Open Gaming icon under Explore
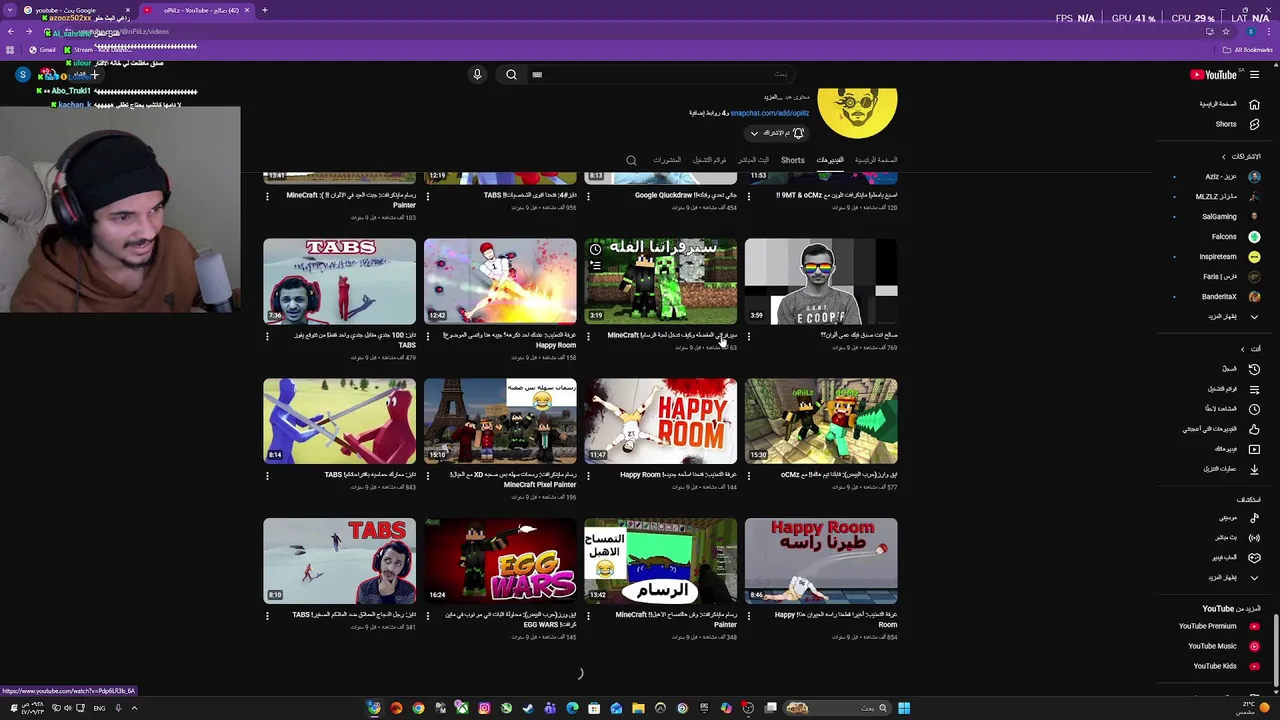 tap(1254, 558)
